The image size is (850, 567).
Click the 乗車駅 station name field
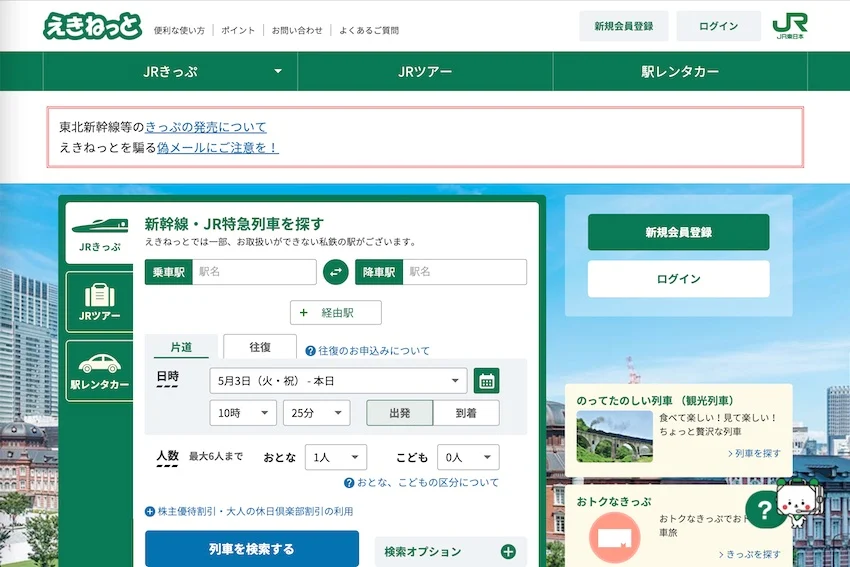tap(254, 272)
